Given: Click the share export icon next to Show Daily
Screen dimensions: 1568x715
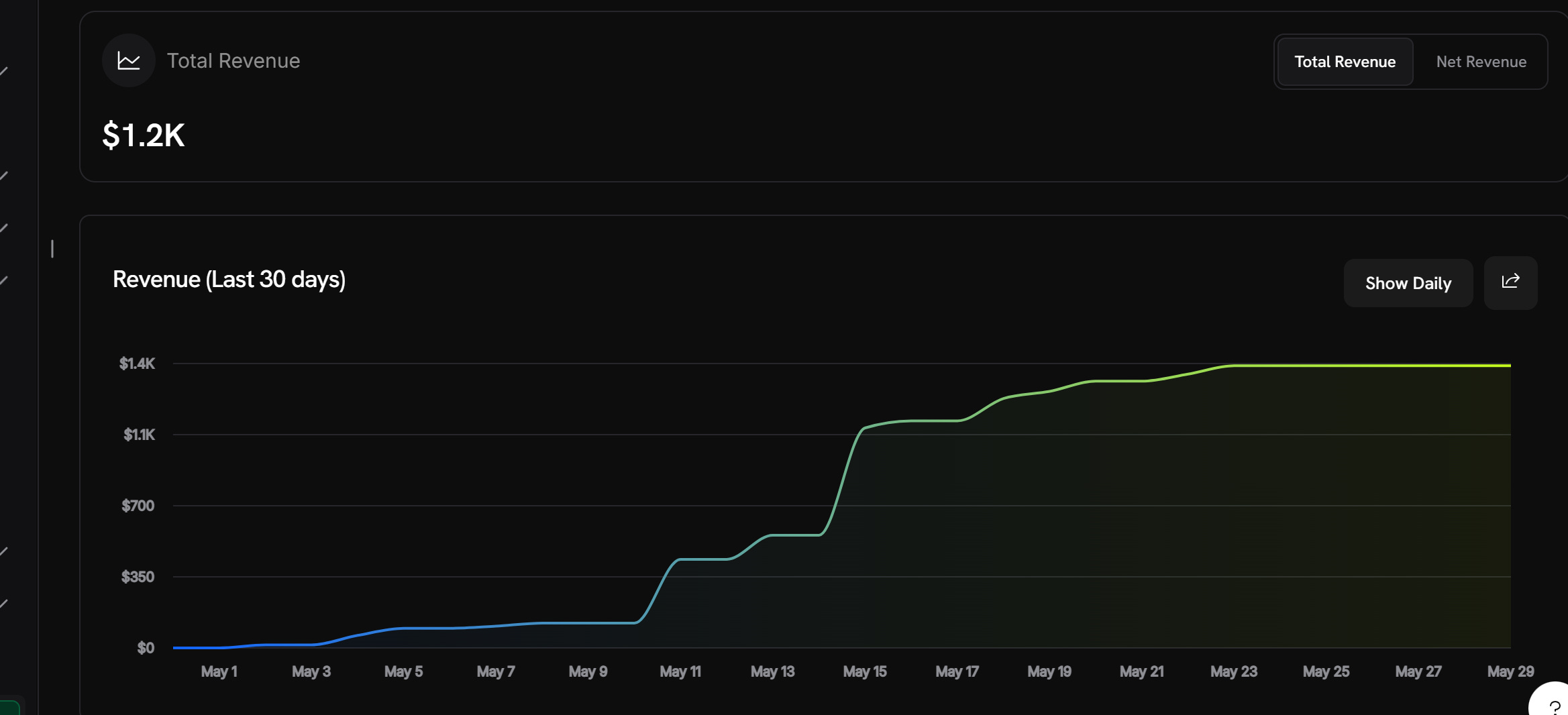Looking at the screenshot, I should (1510, 282).
